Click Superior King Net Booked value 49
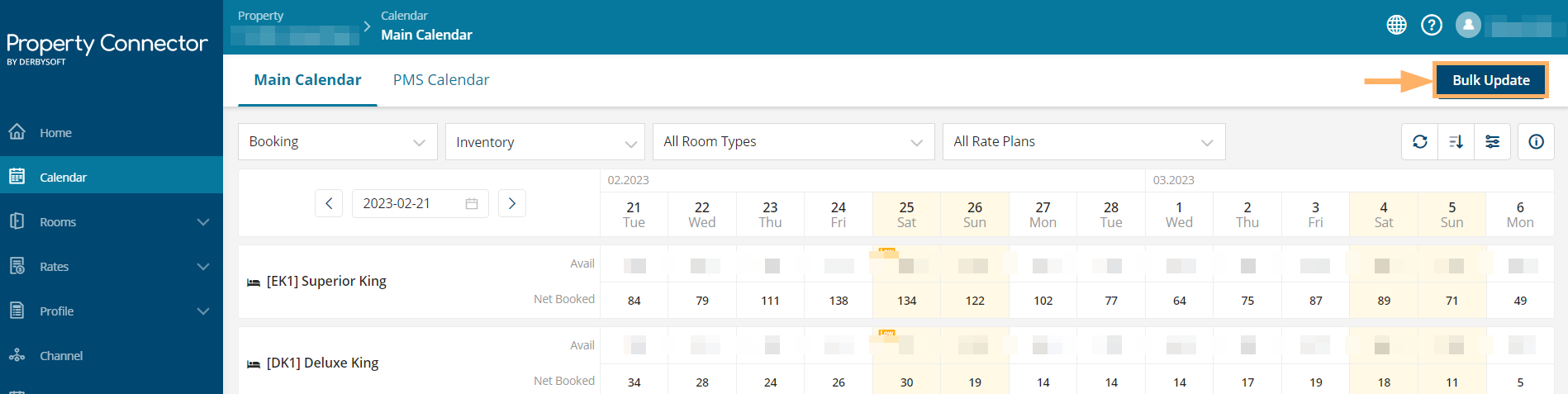Image resolution: width=1568 pixels, height=394 pixels. pyautogui.click(x=1520, y=301)
